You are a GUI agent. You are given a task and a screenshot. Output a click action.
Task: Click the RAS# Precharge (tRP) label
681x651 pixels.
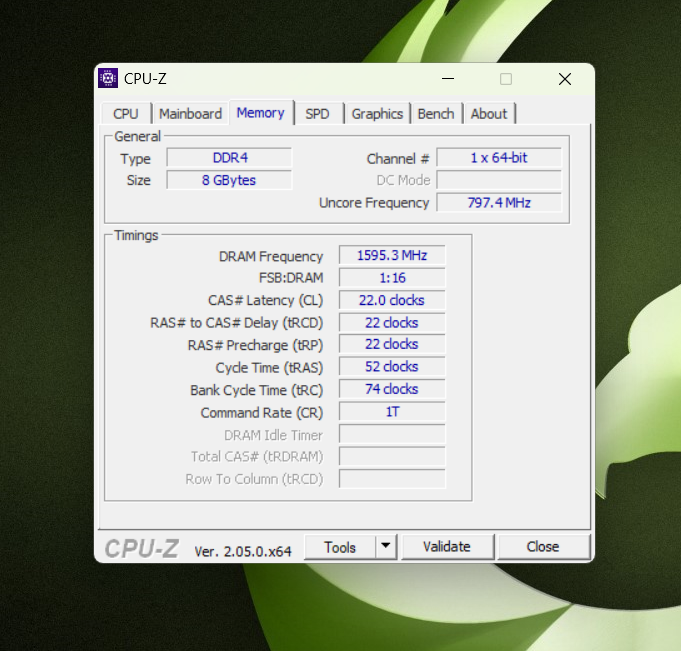click(255, 346)
